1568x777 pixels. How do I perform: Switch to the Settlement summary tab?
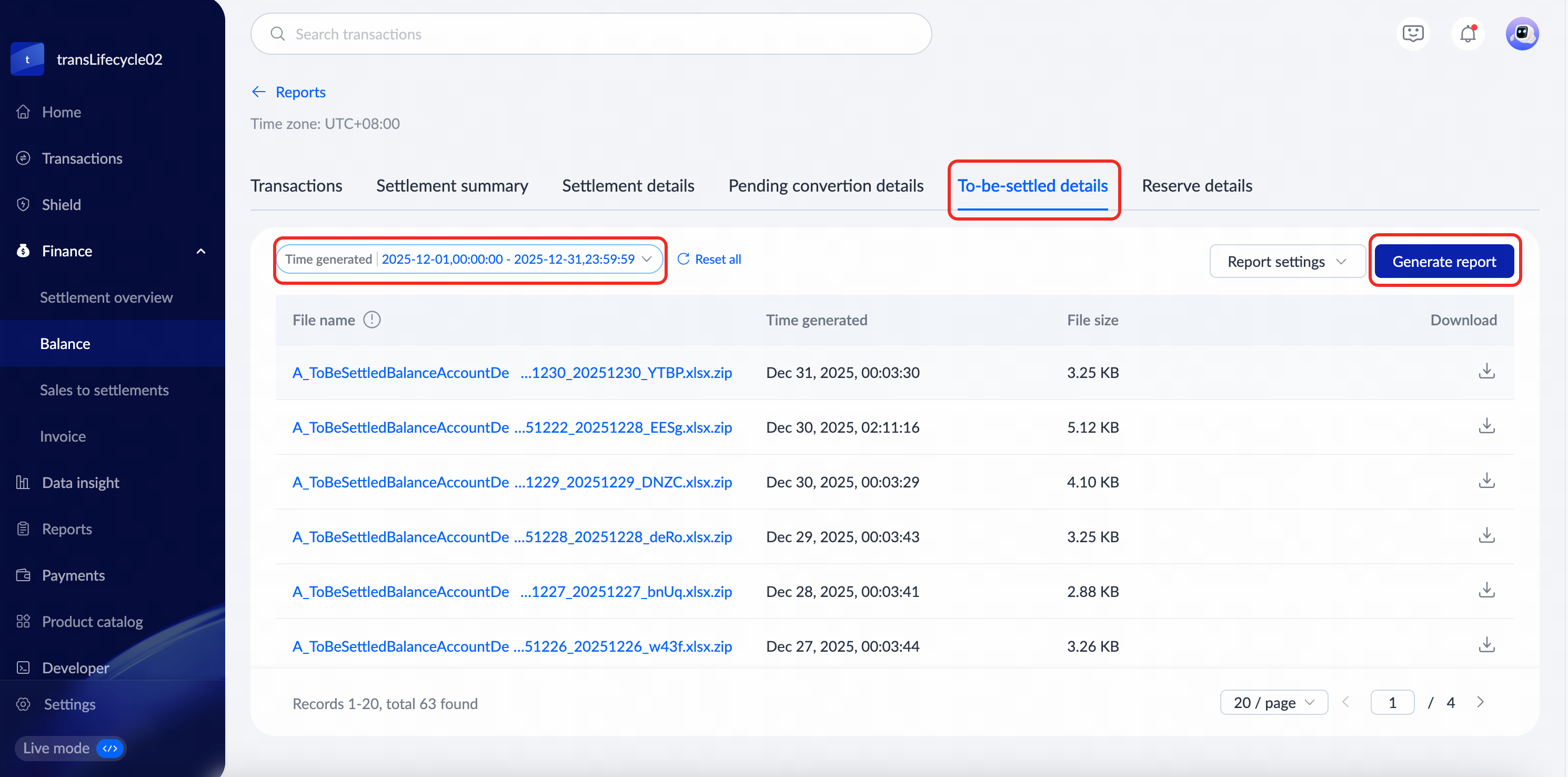pyautogui.click(x=451, y=186)
